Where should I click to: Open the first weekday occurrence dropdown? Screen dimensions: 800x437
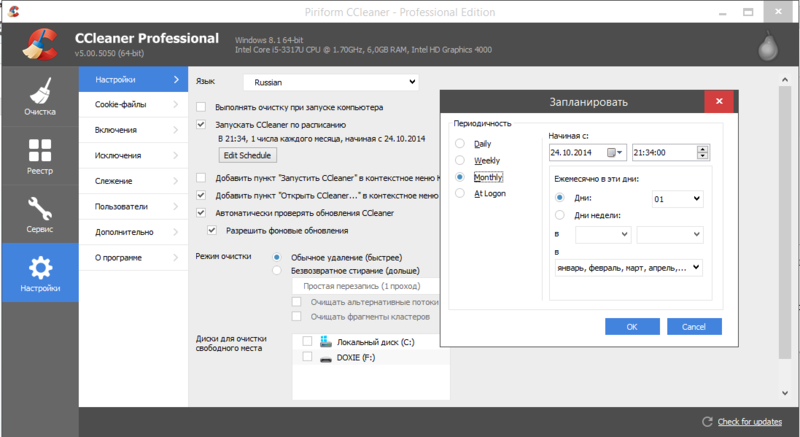click(x=603, y=235)
